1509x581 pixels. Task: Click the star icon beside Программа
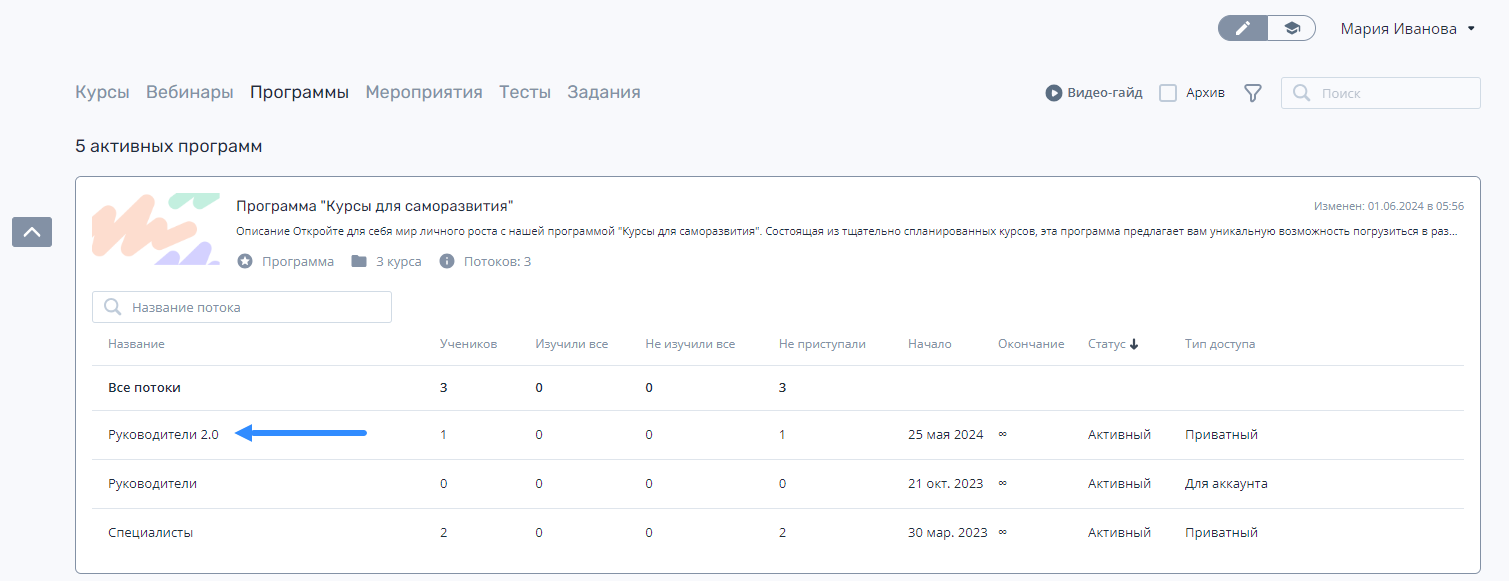coord(245,261)
